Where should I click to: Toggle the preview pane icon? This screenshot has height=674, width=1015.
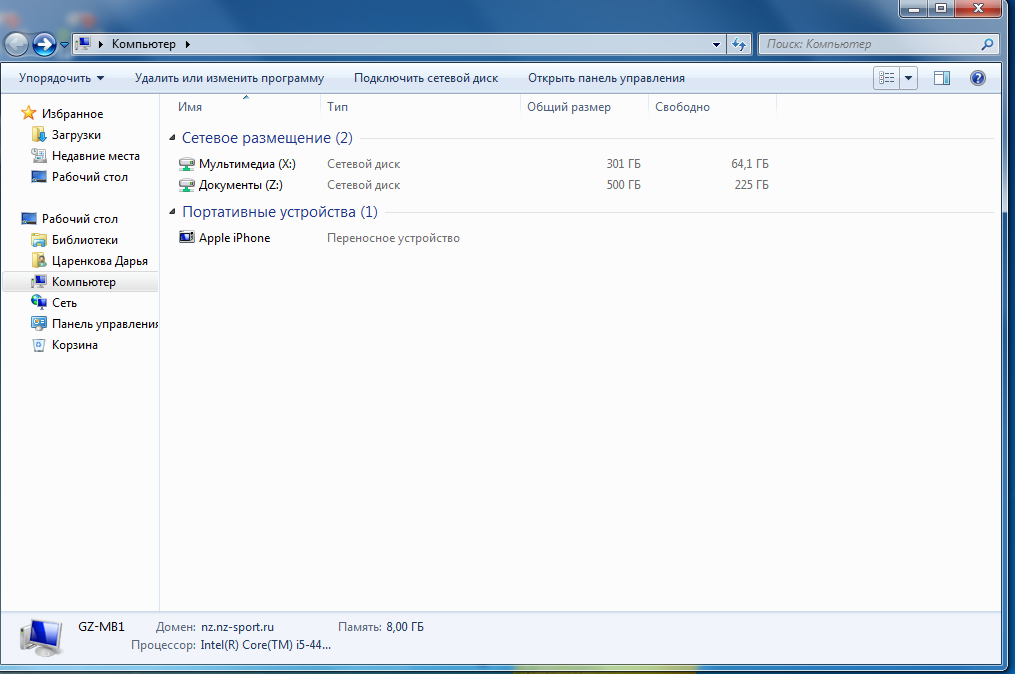pyautogui.click(x=941, y=78)
